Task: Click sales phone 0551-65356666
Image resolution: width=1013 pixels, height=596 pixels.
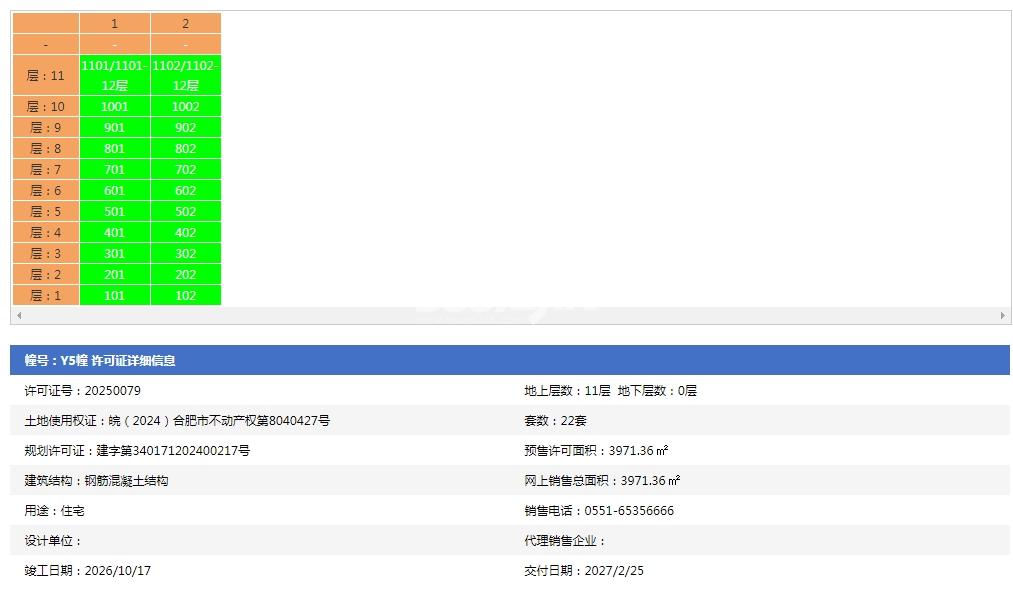Action: click(629, 511)
